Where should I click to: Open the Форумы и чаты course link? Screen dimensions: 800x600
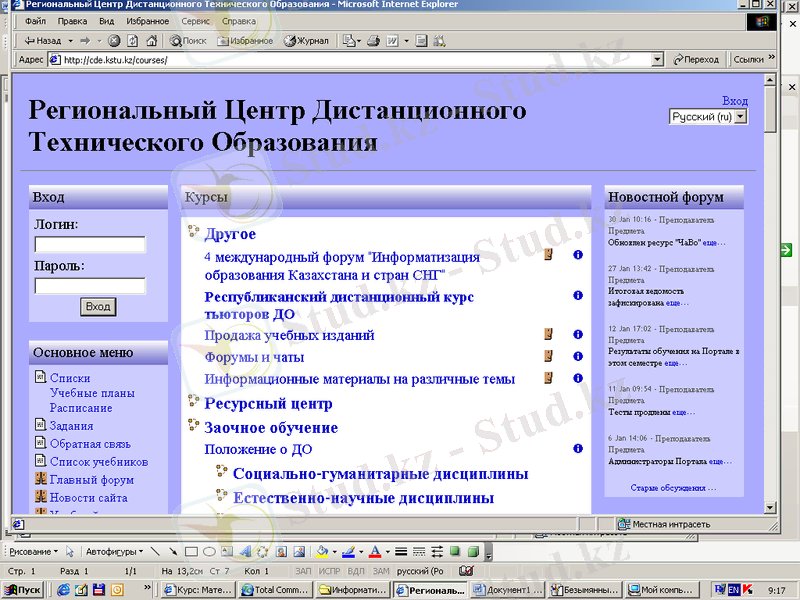(x=254, y=357)
